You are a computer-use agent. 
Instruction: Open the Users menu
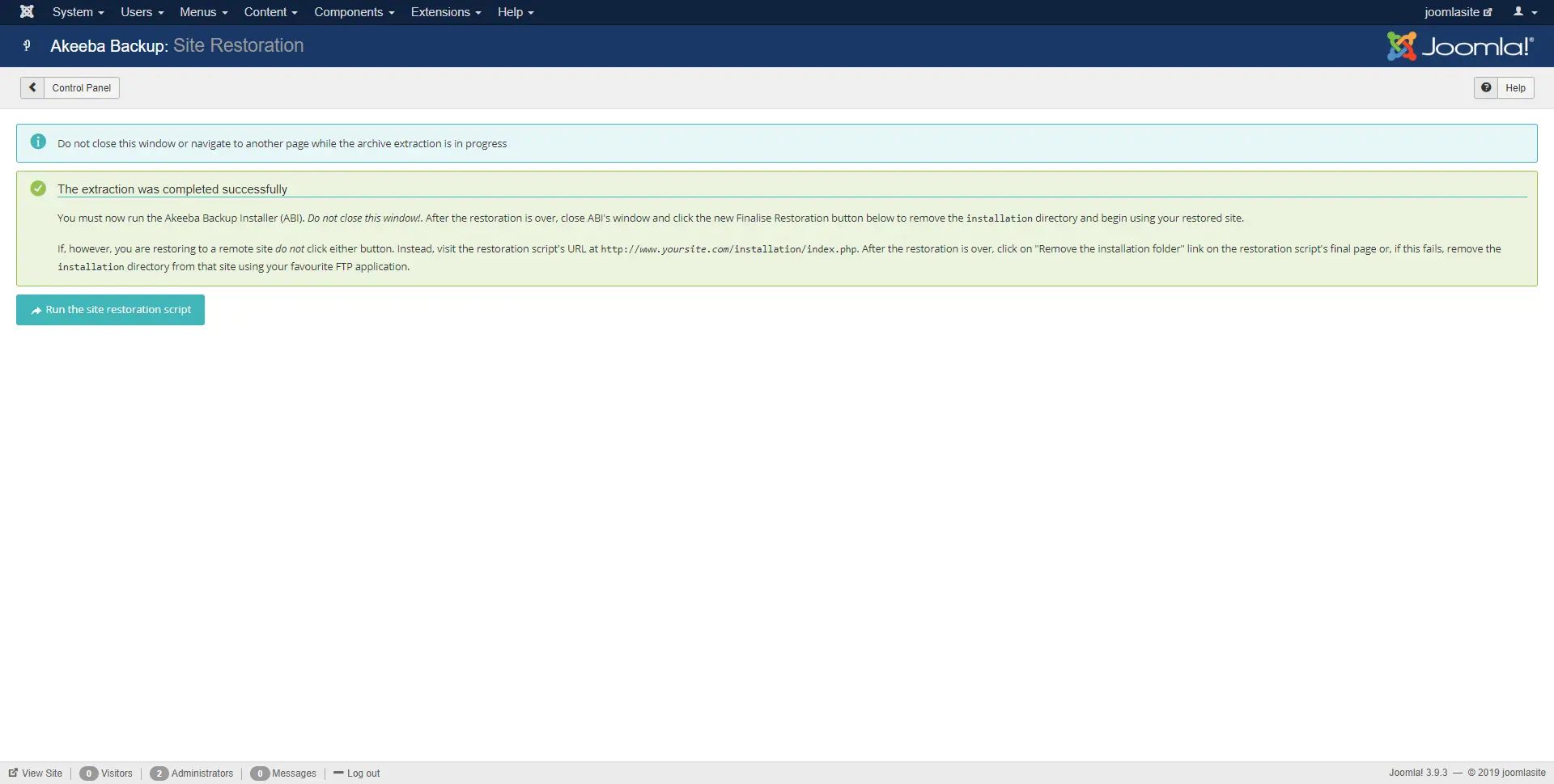(x=142, y=12)
